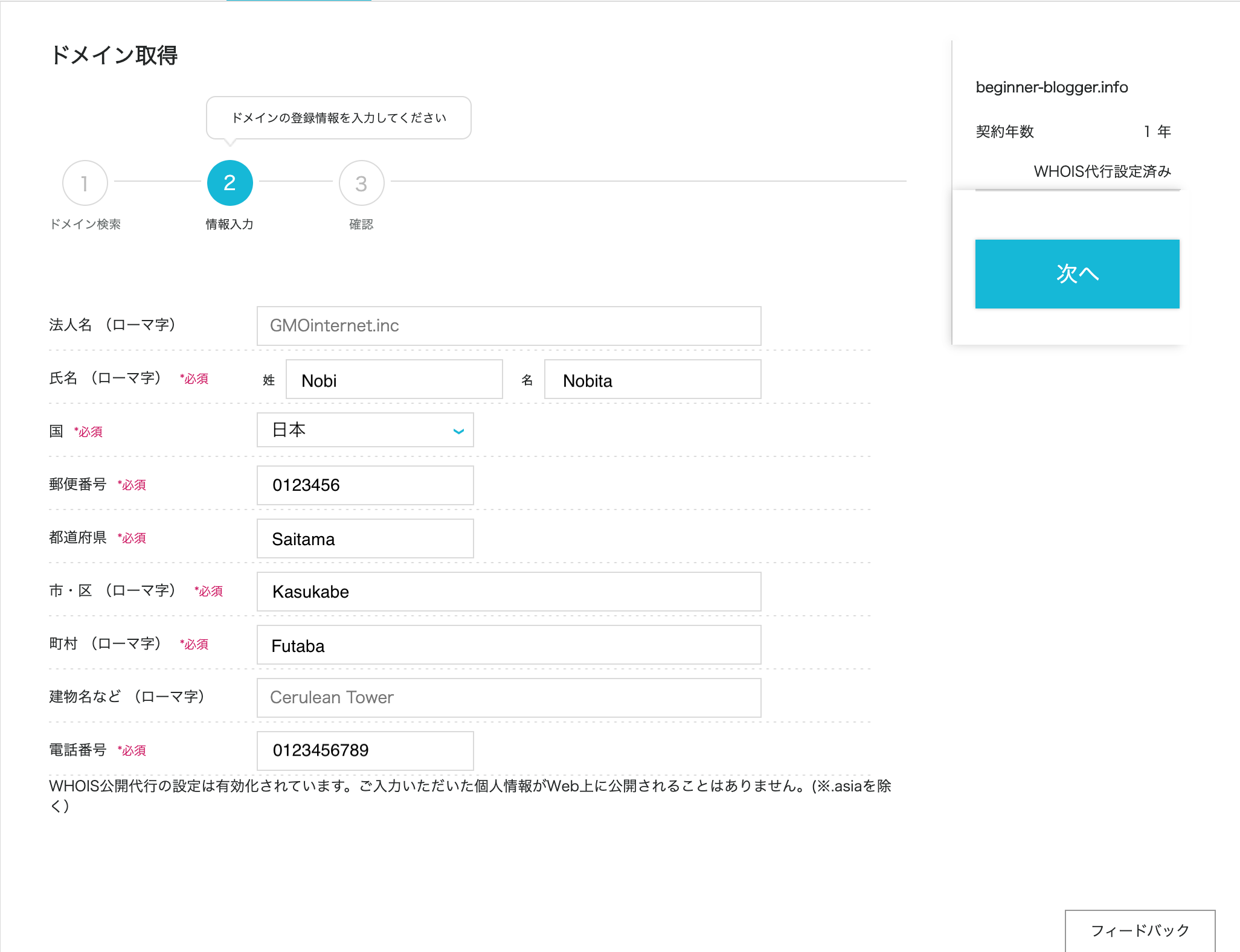Click the chevron arrow in country selector
This screenshot has width=1240, height=952.
point(458,431)
